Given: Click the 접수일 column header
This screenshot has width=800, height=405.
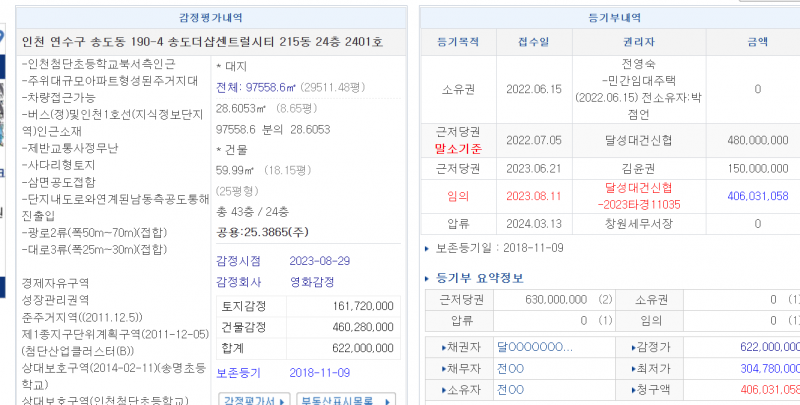Looking at the screenshot, I should (x=534, y=42).
